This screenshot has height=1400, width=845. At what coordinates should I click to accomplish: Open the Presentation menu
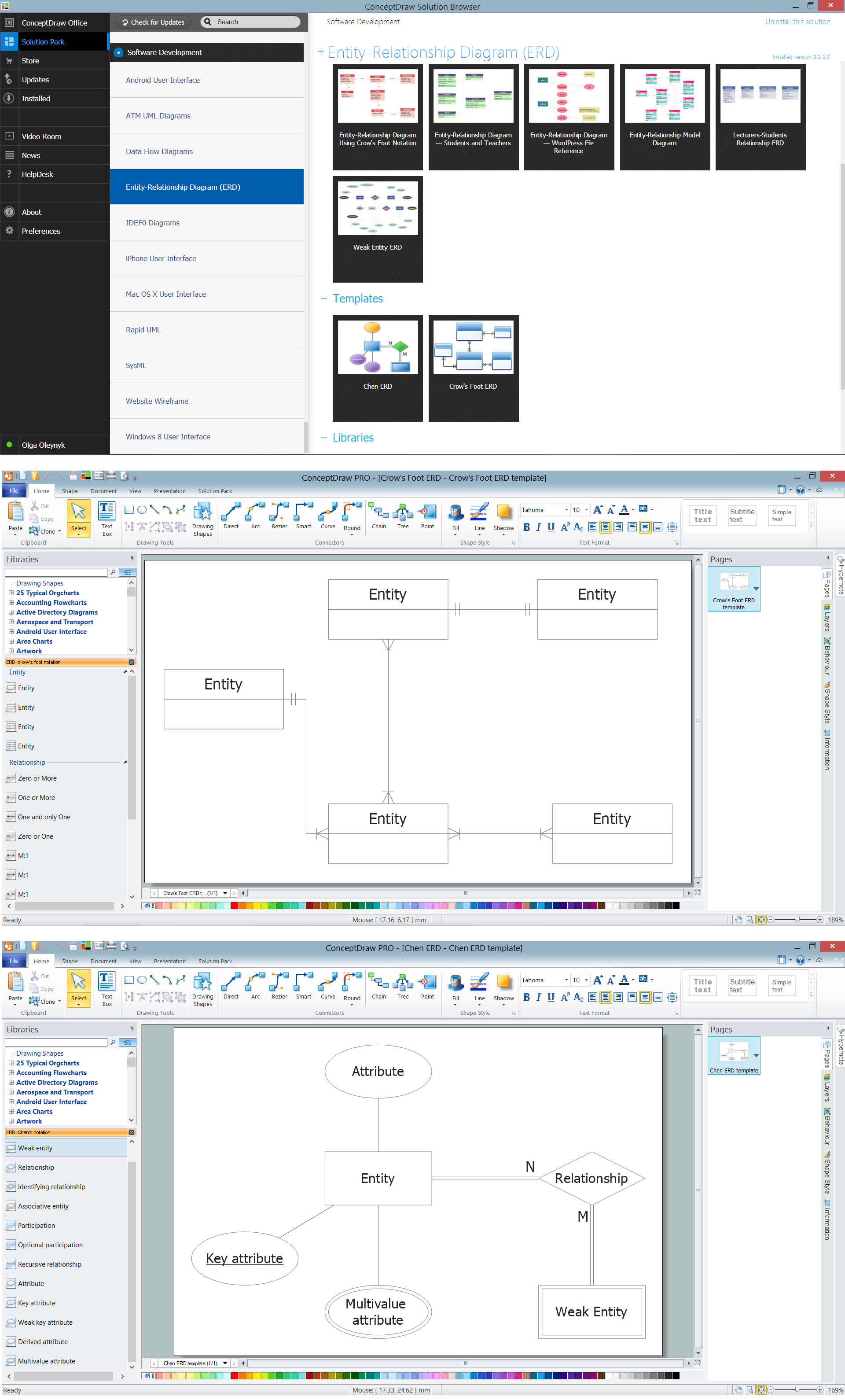pos(169,490)
